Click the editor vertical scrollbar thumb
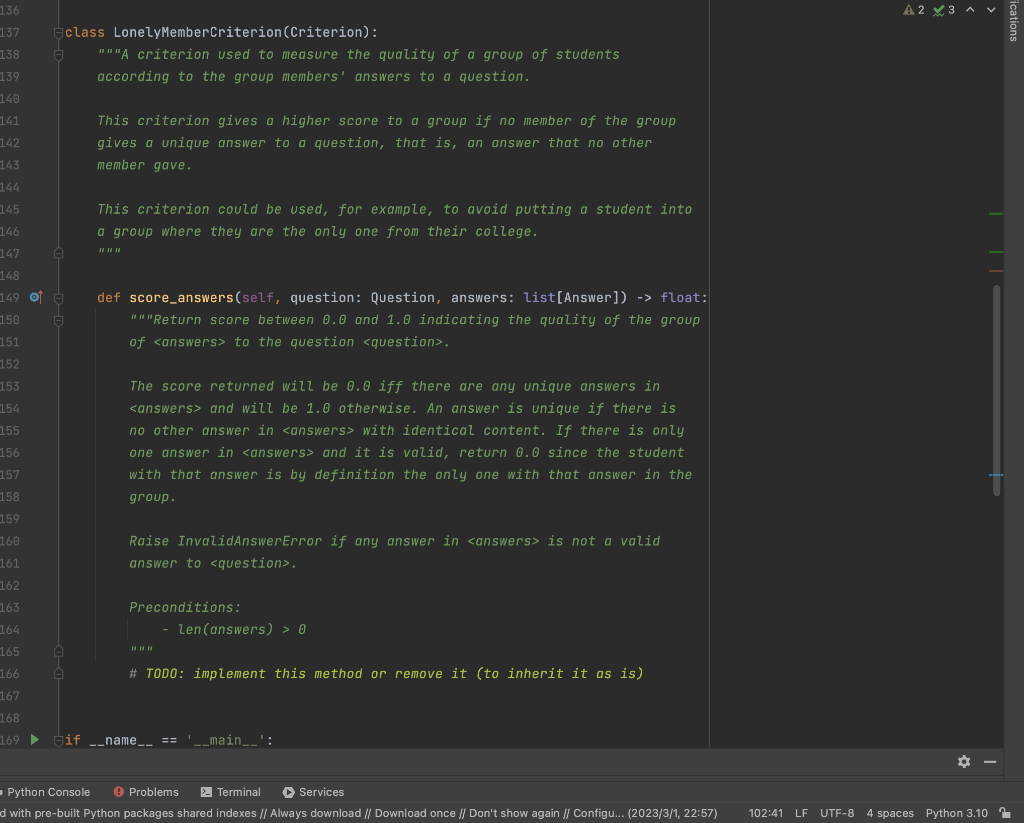This screenshot has height=823, width=1024. 996,390
